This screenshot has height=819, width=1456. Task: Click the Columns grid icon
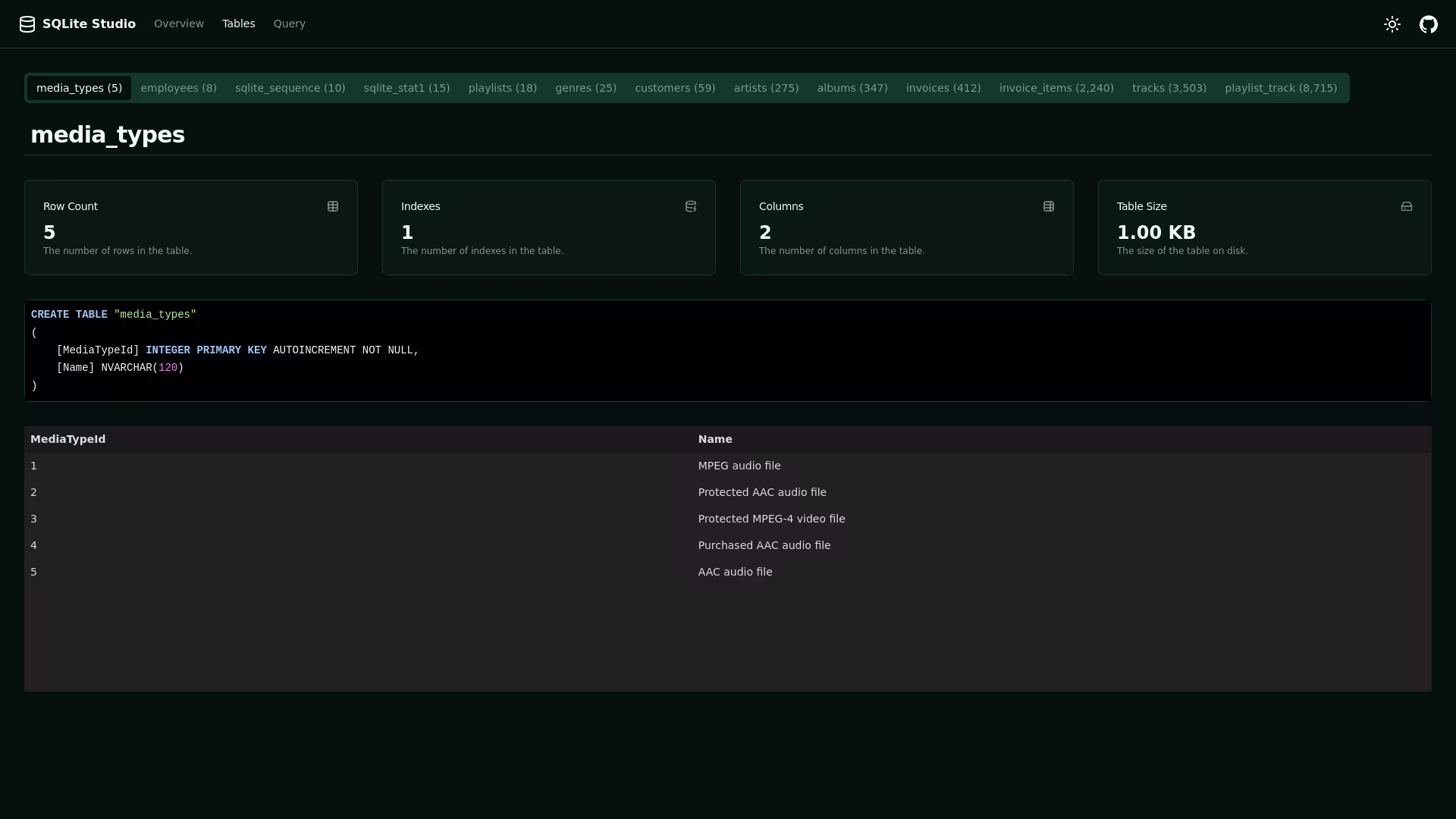point(1049,206)
